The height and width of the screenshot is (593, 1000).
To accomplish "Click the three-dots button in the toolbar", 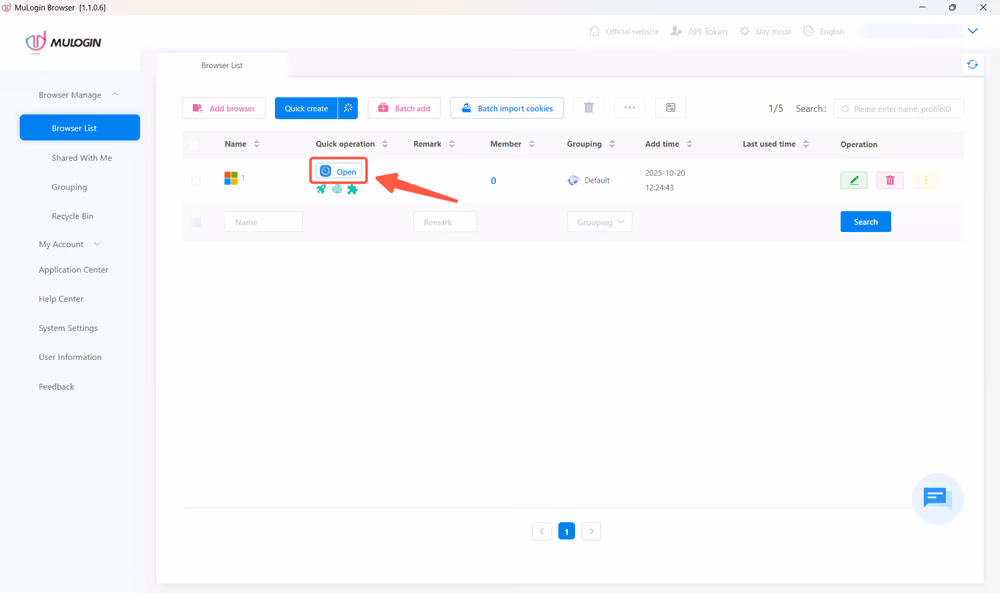I will click(x=629, y=108).
